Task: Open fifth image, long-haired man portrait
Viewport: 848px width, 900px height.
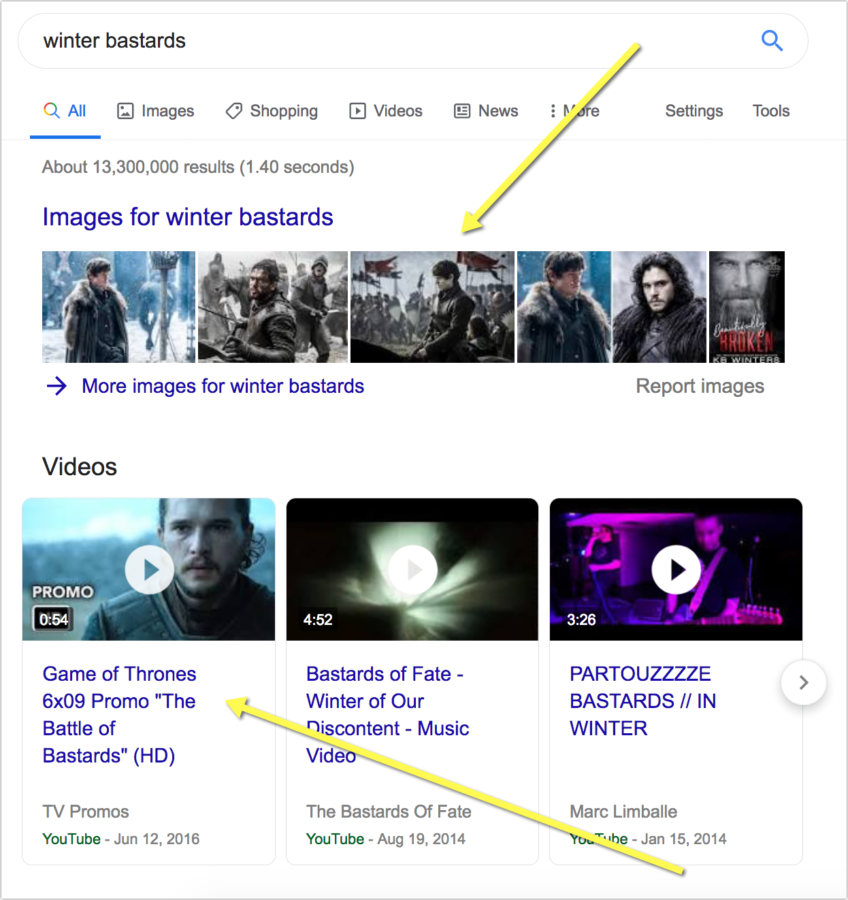Action: click(x=660, y=307)
